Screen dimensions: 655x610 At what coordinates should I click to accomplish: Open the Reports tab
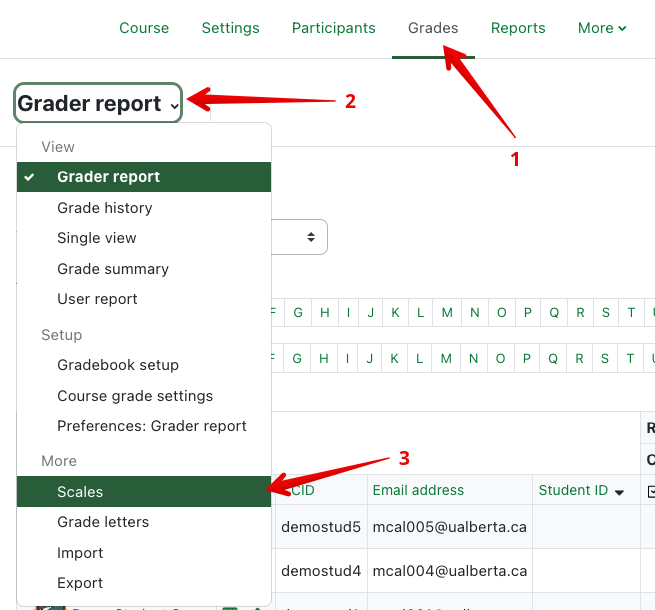click(518, 28)
